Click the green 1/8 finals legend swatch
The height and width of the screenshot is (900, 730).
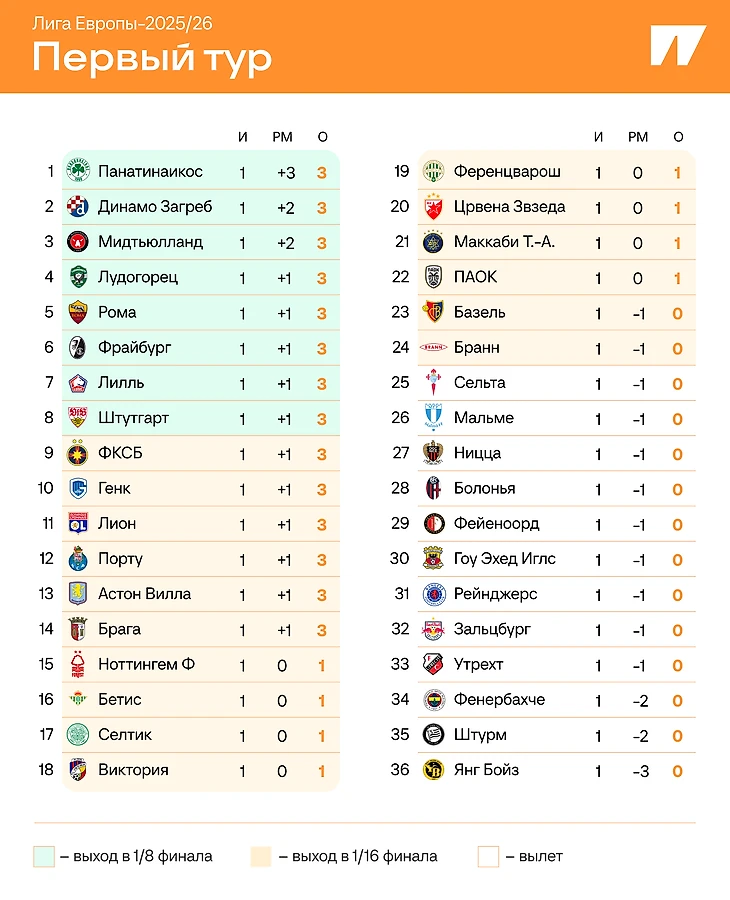(x=43, y=856)
